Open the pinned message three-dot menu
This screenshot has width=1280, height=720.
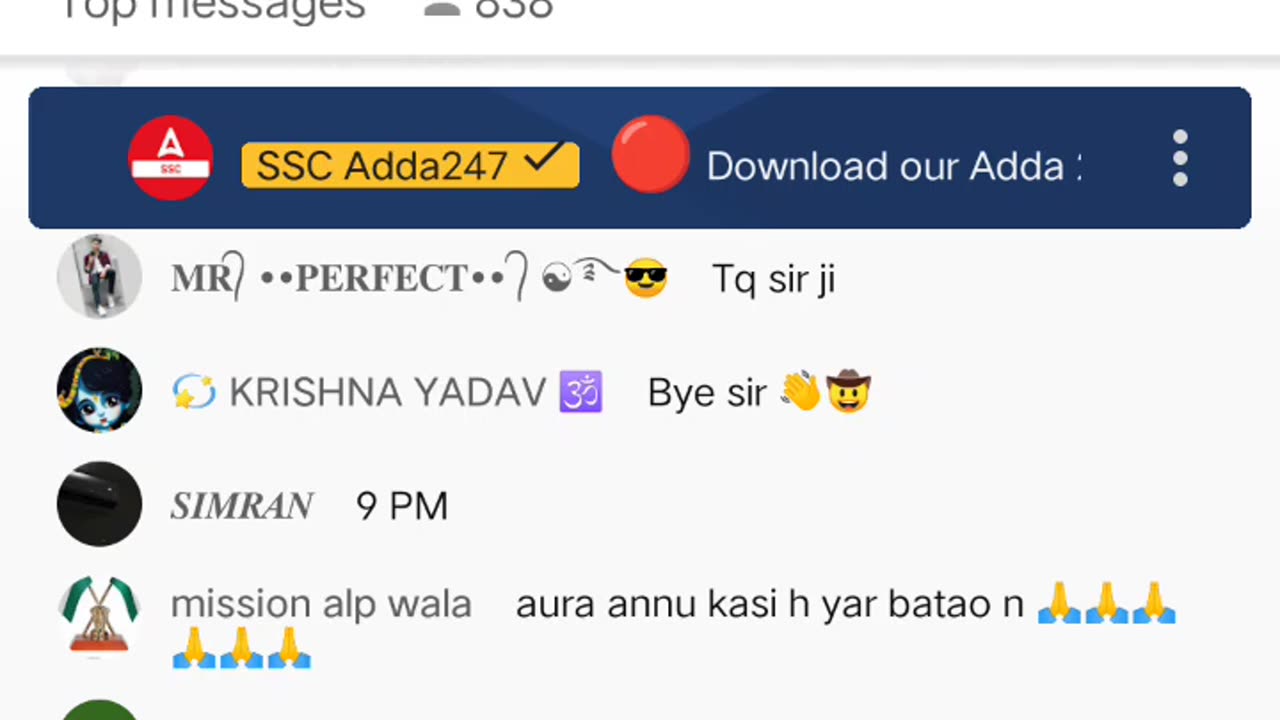tap(1180, 158)
